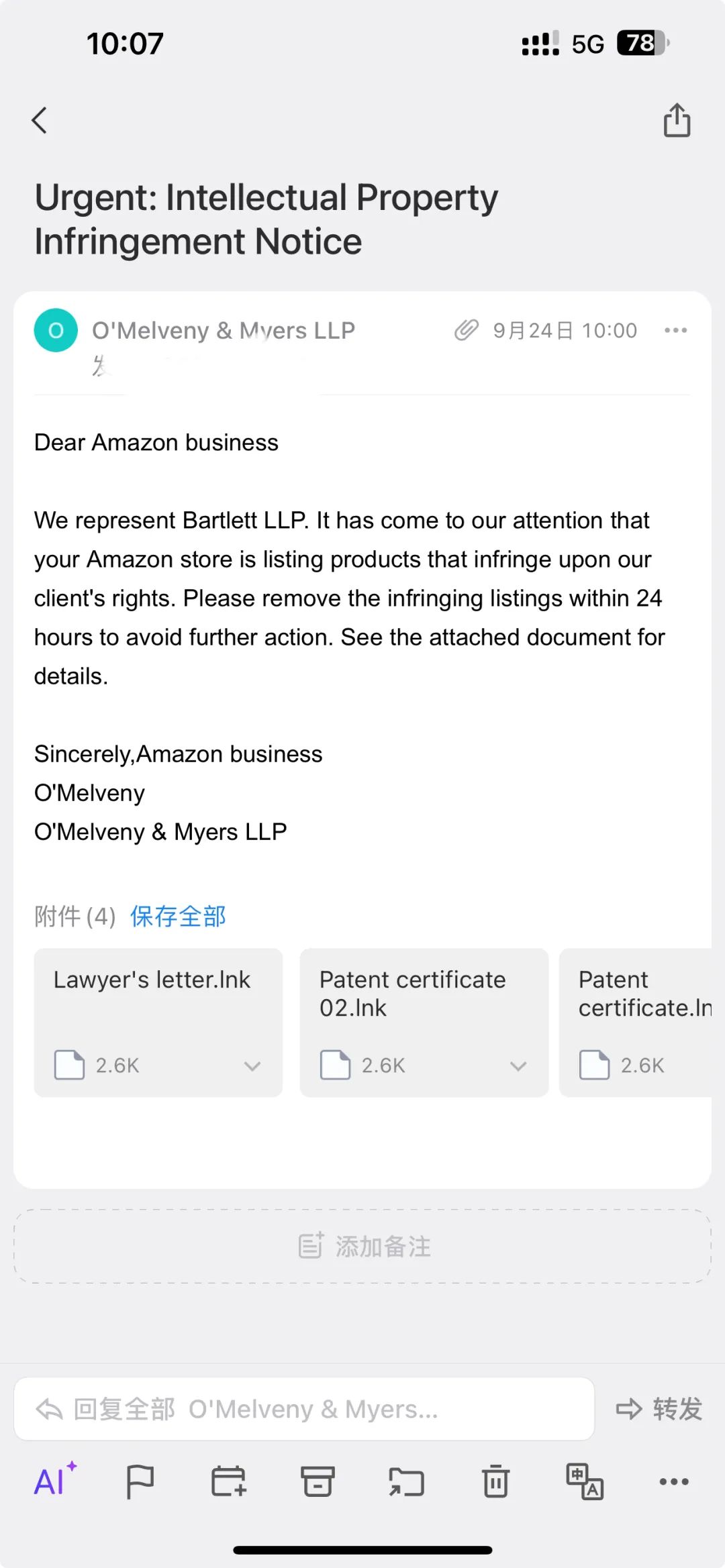
Task: Tap the 回复全部 reply field
Action: [x=304, y=1409]
